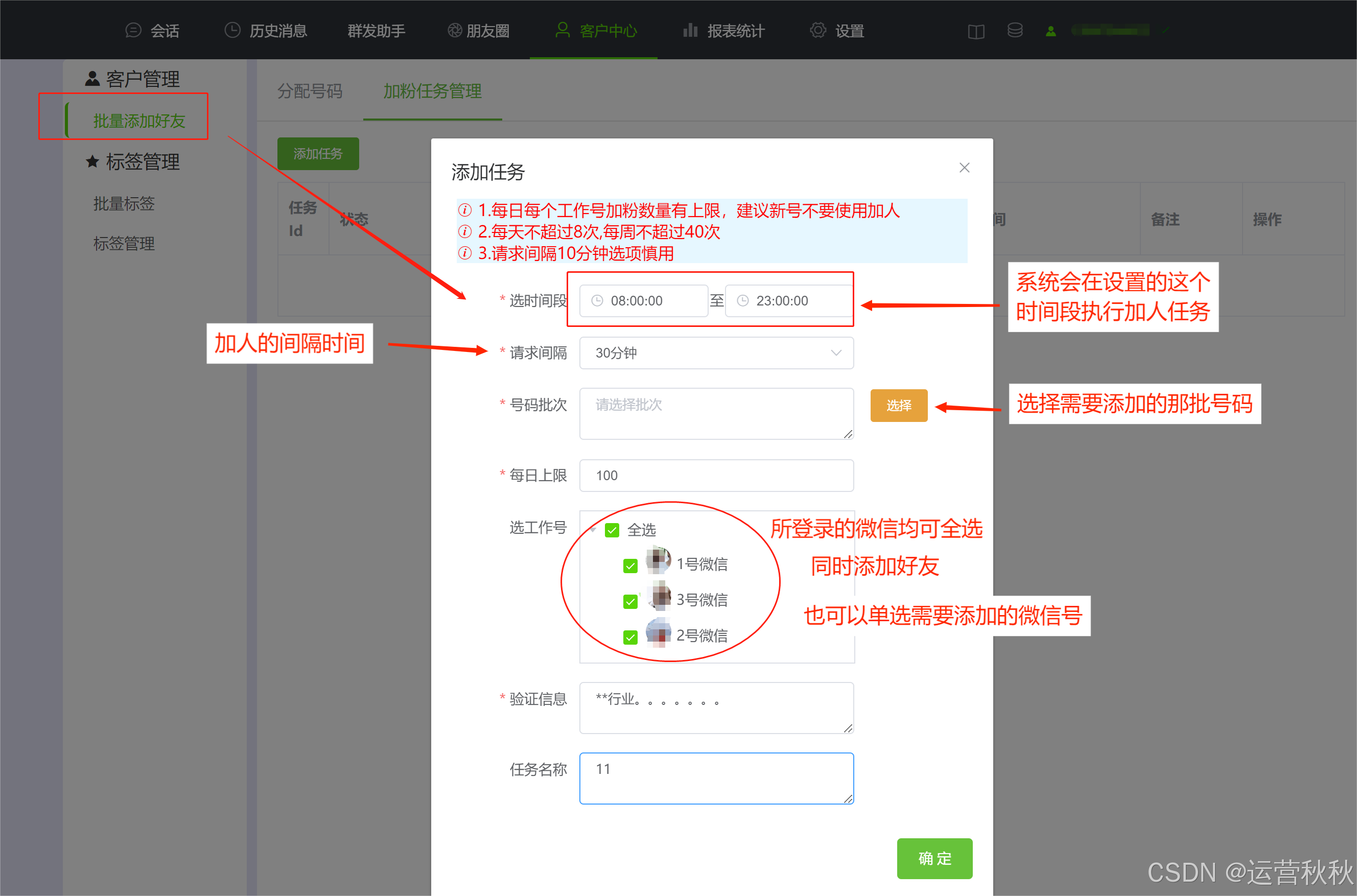Open 报表统计 statistics chart icon
The image size is (1357, 896).
(690, 30)
